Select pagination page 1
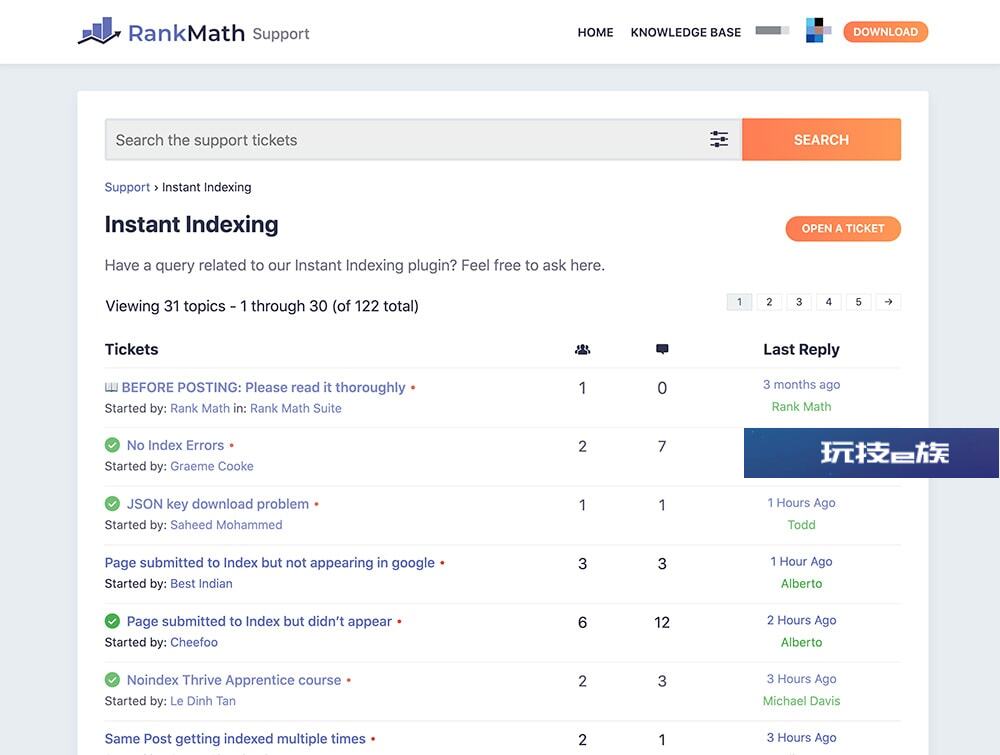 click(x=739, y=302)
